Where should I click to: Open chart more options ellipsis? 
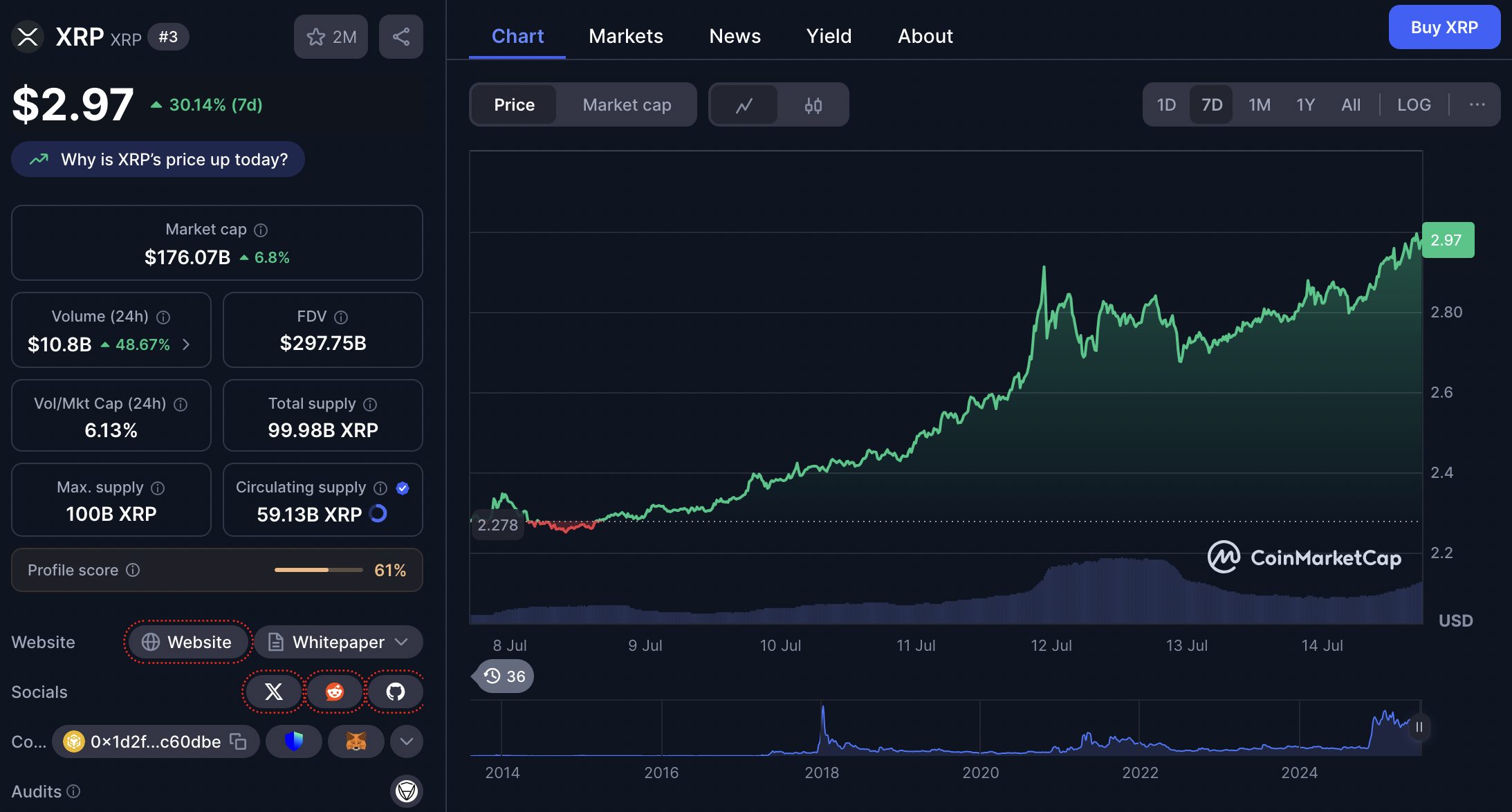pos(1477,104)
